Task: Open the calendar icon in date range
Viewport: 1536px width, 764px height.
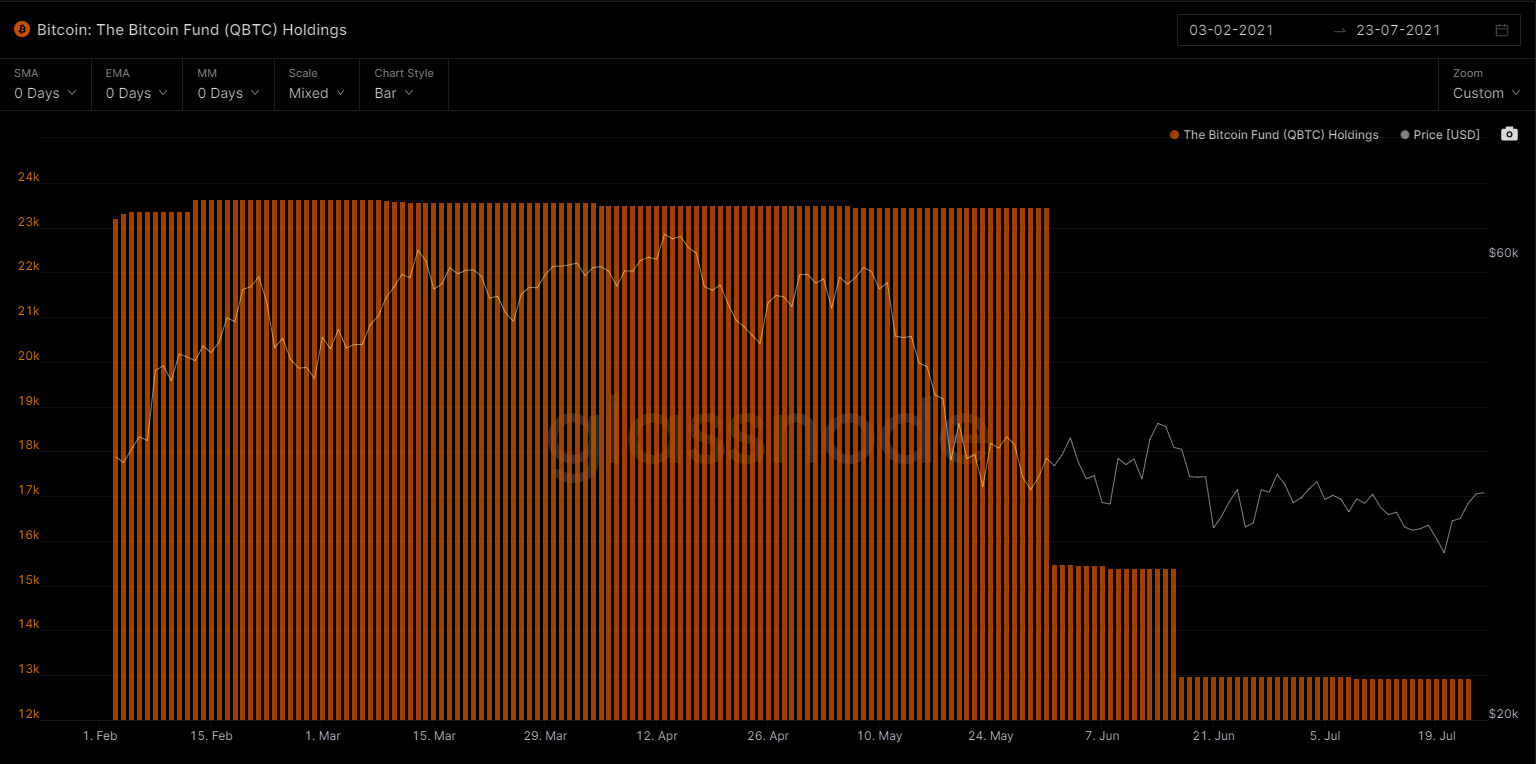Action: [x=1501, y=30]
